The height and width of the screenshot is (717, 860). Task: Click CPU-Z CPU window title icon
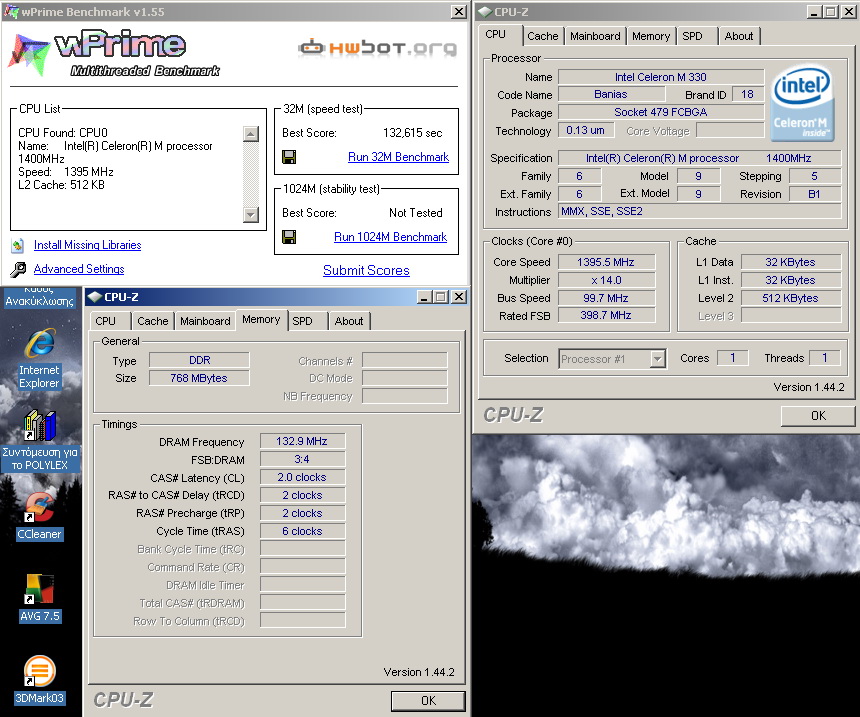[485, 12]
